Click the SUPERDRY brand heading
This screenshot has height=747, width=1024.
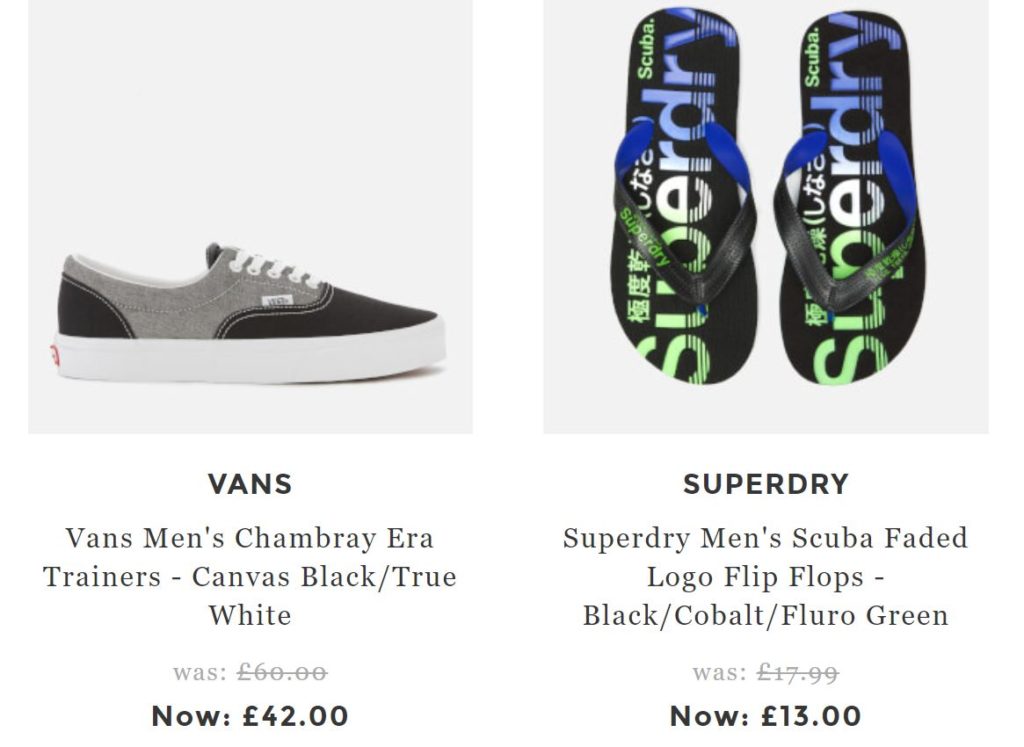click(766, 484)
